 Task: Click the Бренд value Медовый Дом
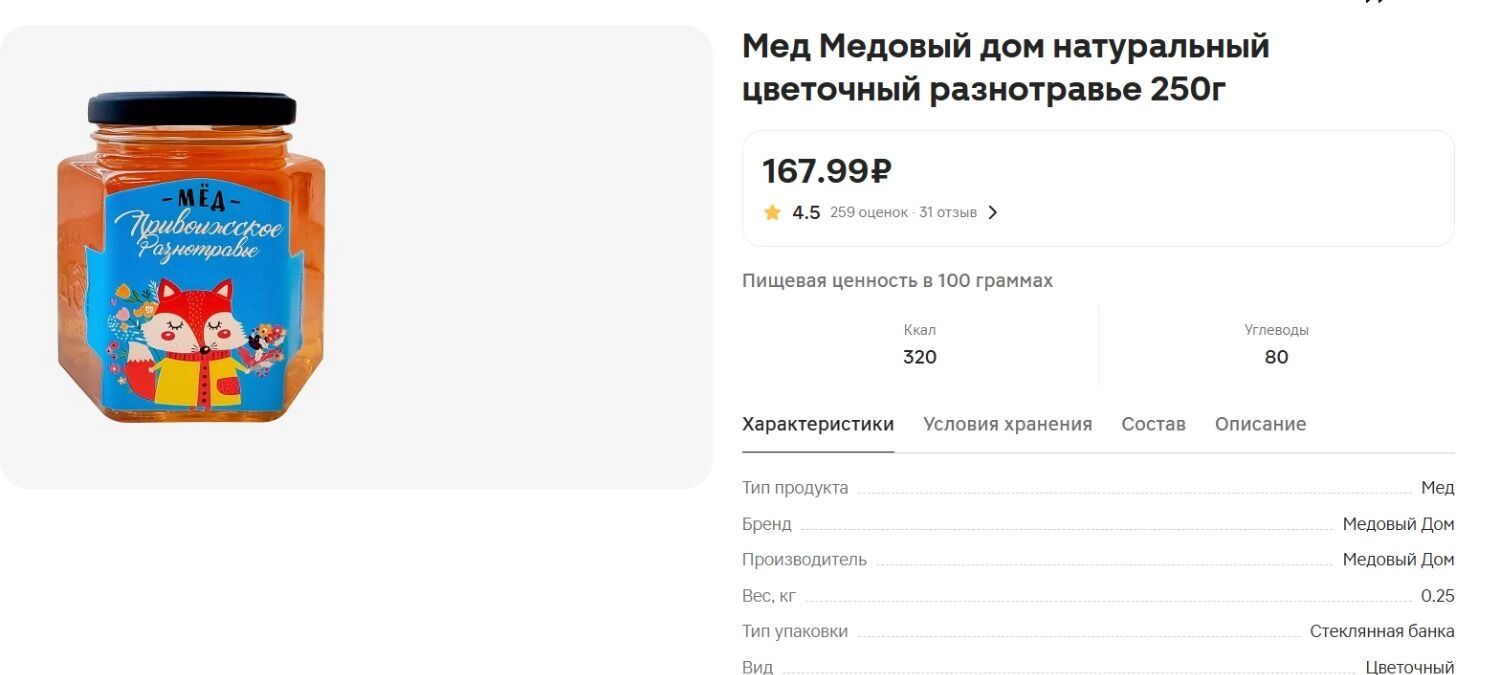tap(1398, 524)
